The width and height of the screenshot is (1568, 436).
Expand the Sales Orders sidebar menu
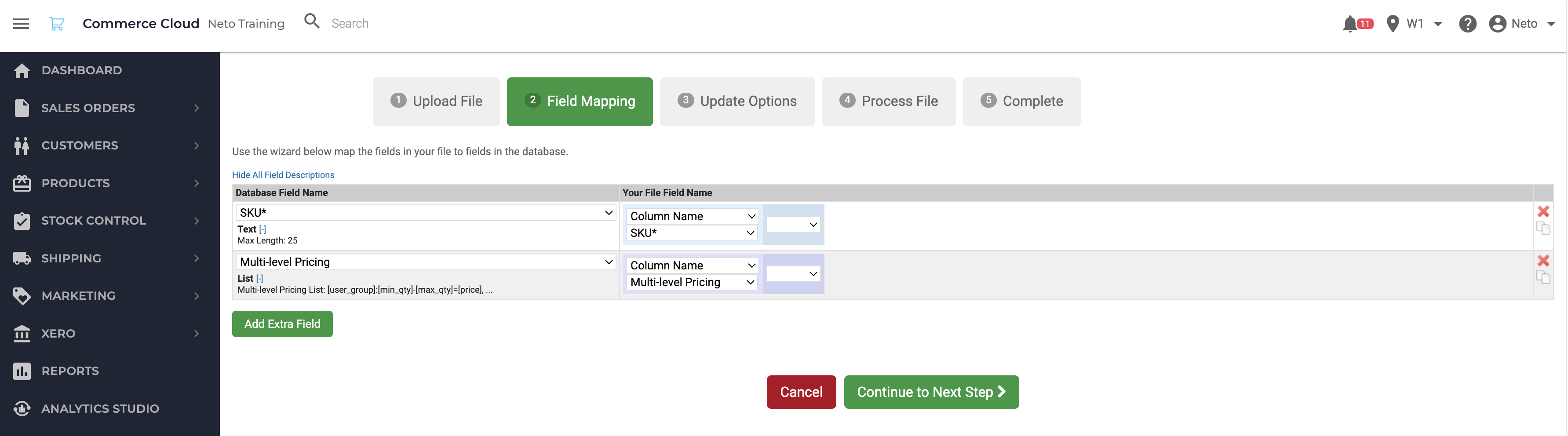tap(109, 108)
